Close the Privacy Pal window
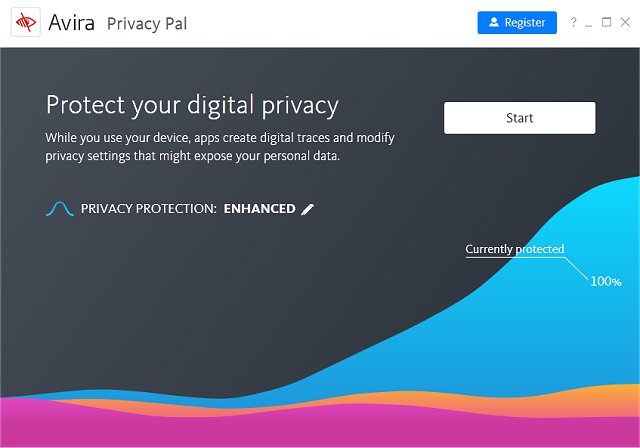 tap(623, 22)
